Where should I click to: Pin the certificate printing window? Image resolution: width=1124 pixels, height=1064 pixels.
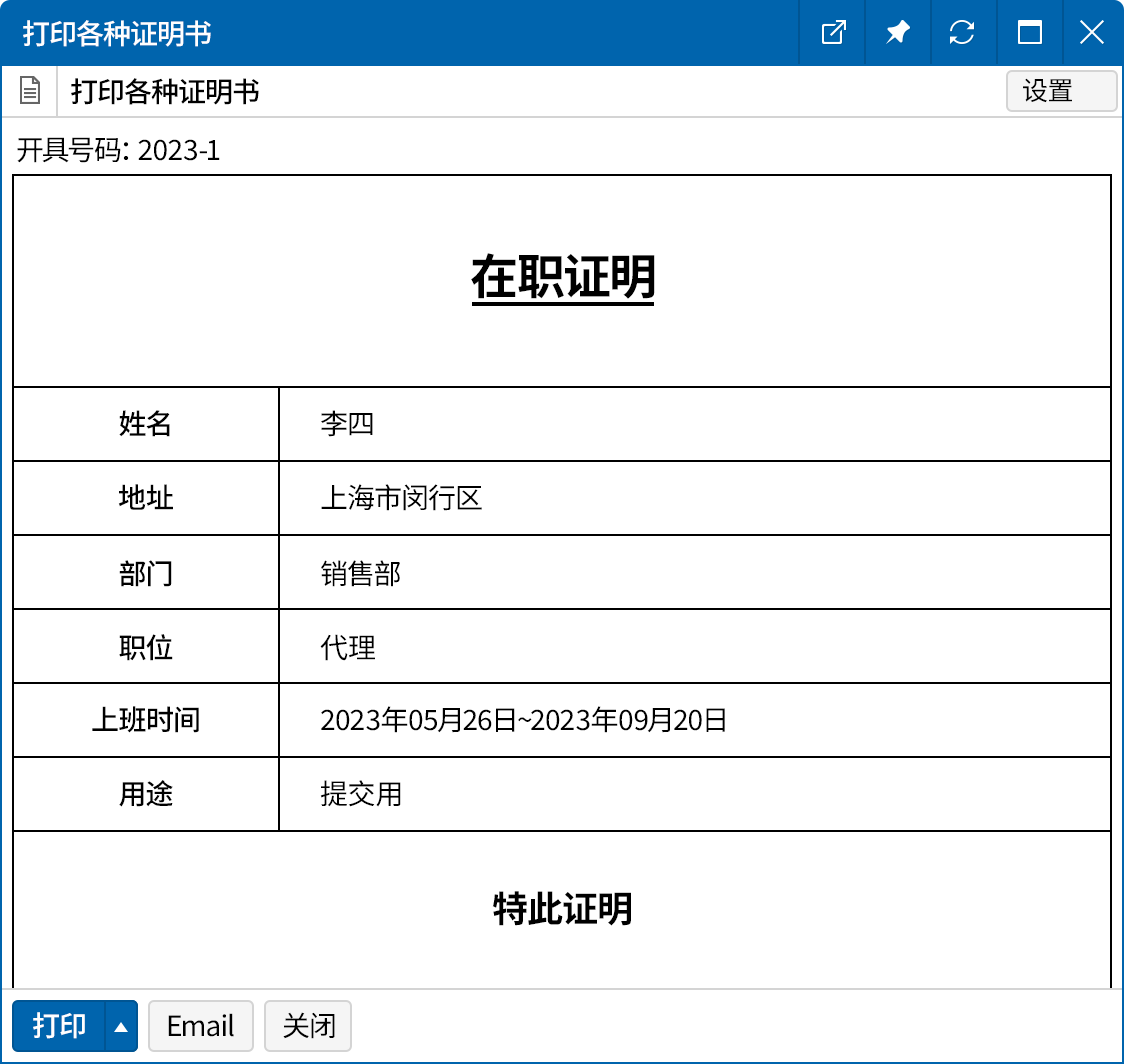897,33
